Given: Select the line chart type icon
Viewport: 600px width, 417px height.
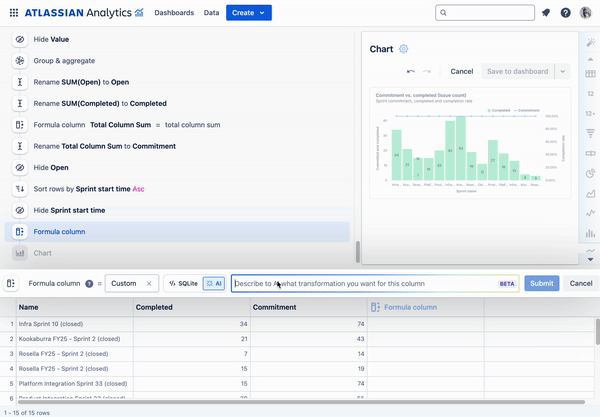Looking at the screenshot, I should (x=590, y=213).
